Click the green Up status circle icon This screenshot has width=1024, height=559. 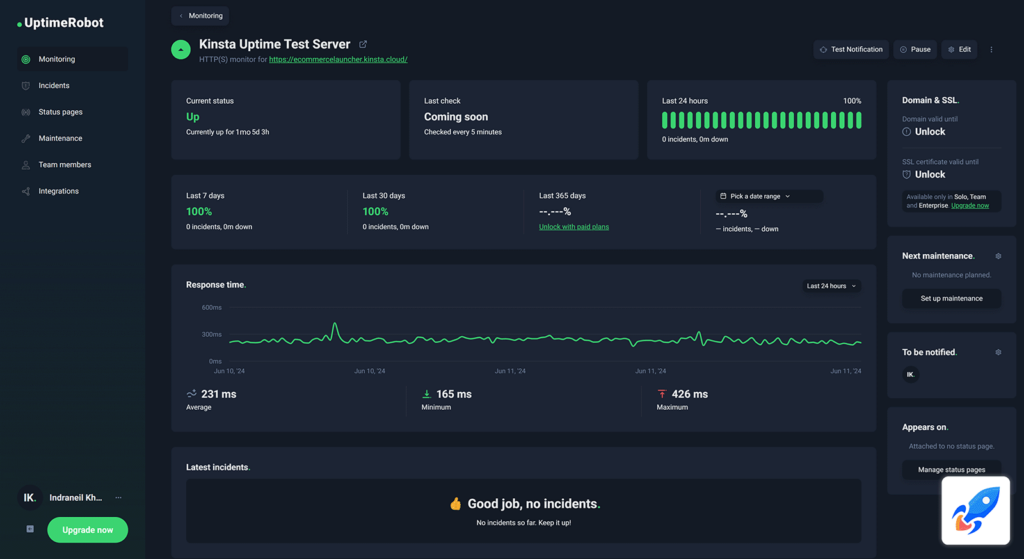tap(181, 50)
